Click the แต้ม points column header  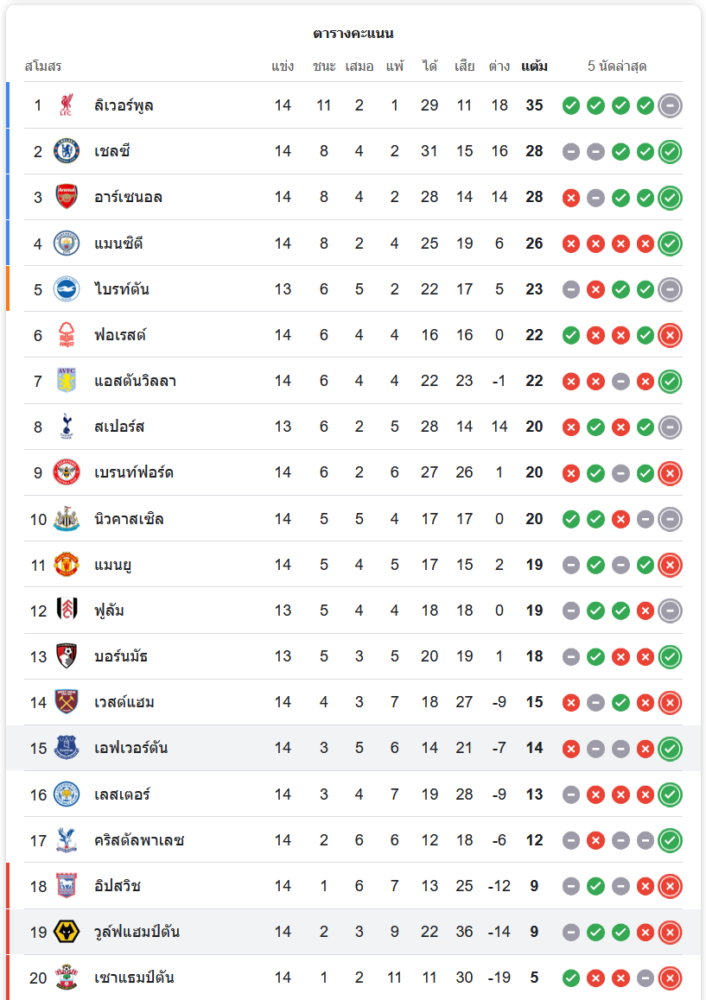tap(534, 67)
